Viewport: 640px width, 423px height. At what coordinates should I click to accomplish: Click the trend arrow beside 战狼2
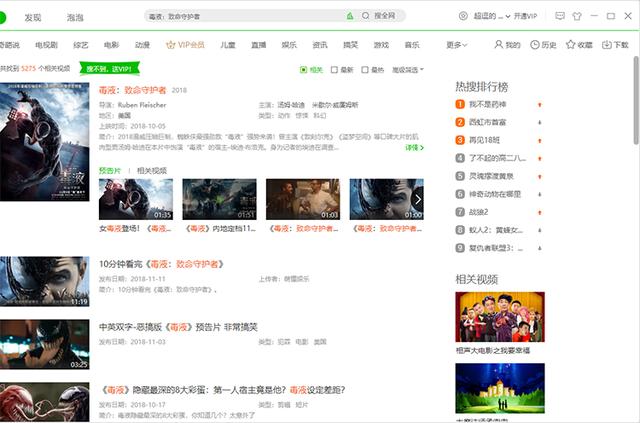click(x=540, y=213)
